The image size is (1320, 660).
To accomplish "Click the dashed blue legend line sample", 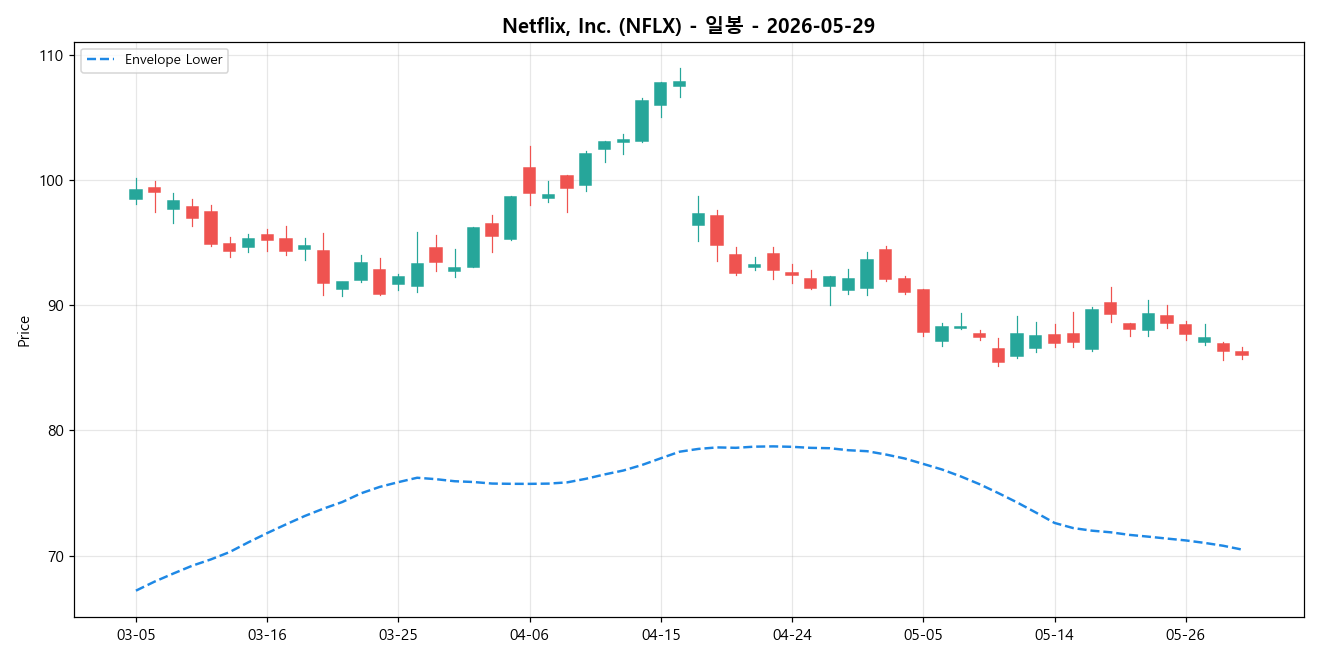I will click(x=102, y=60).
